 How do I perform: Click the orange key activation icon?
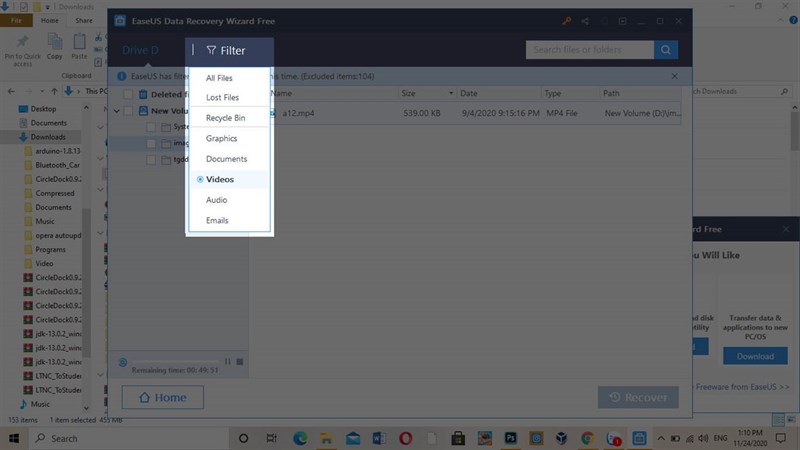(x=566, y=21)
